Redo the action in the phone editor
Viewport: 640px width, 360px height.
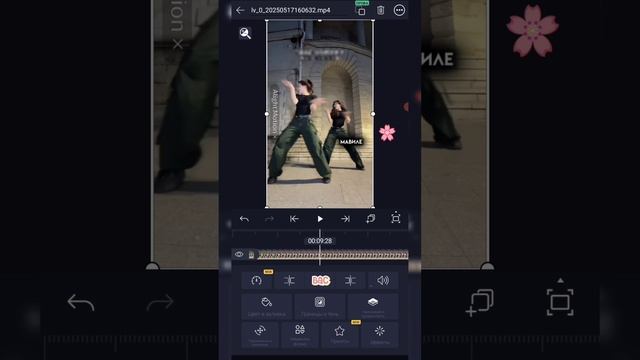click(269, 219)
